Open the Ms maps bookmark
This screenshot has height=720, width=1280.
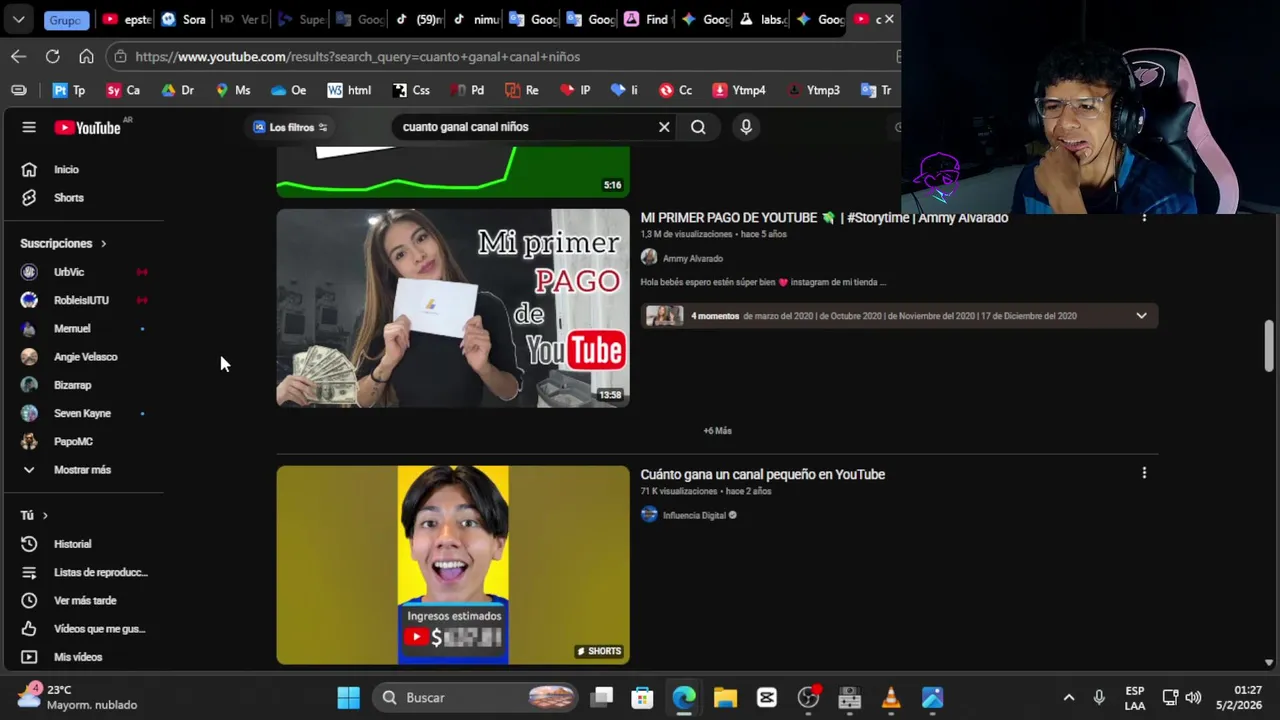[x=233, y=90]
